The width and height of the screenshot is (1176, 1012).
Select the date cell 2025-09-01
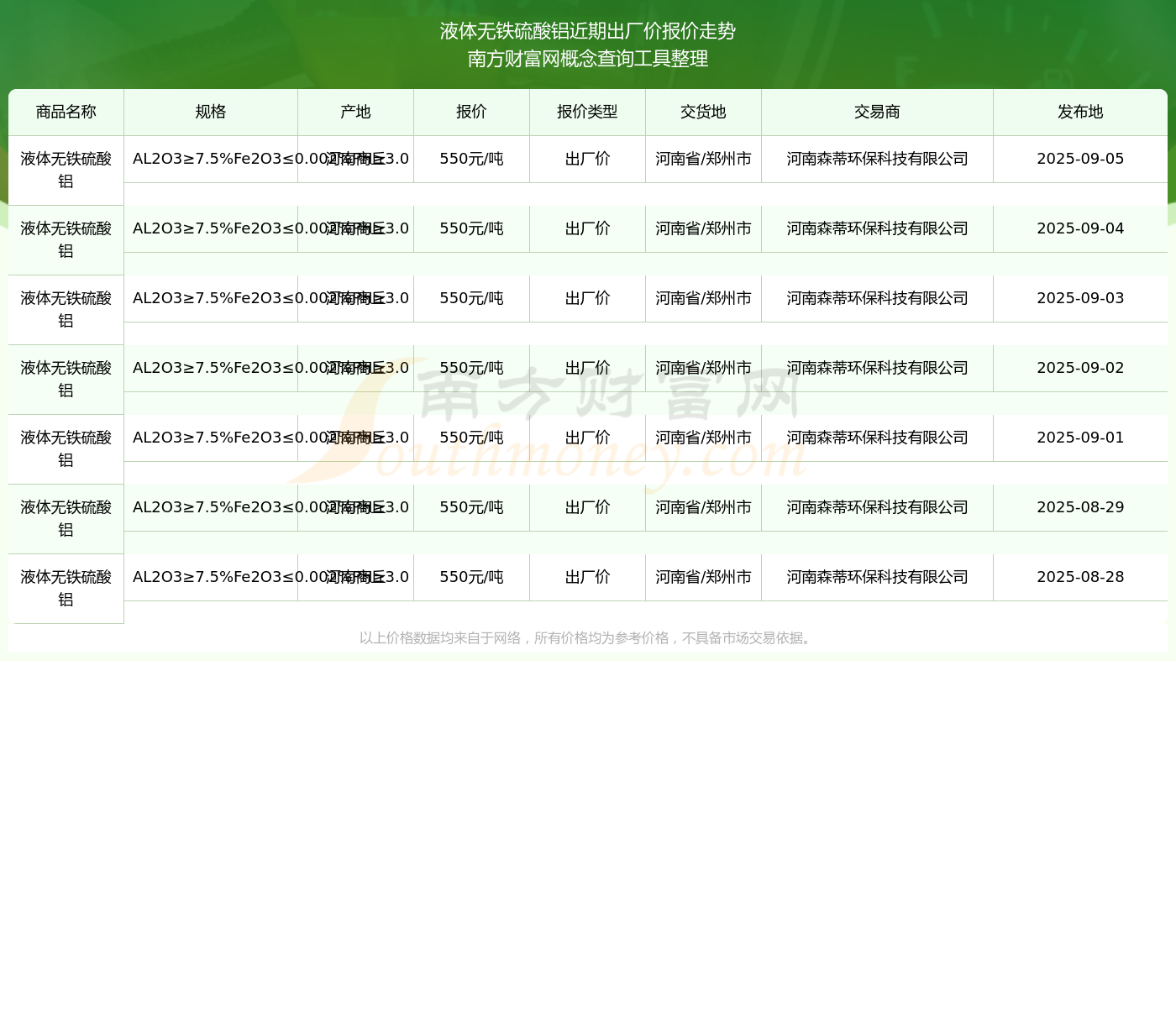(x=1080, y=438)
